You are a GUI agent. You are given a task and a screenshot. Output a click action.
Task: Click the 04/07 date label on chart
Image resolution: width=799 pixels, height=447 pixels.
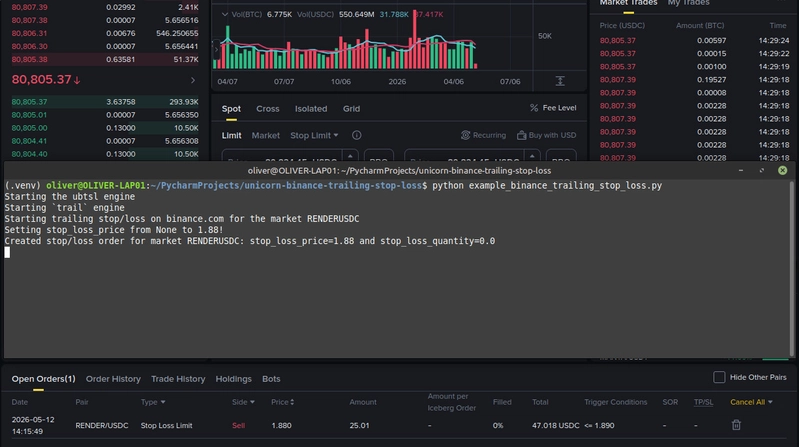click(x=227, y=82)
